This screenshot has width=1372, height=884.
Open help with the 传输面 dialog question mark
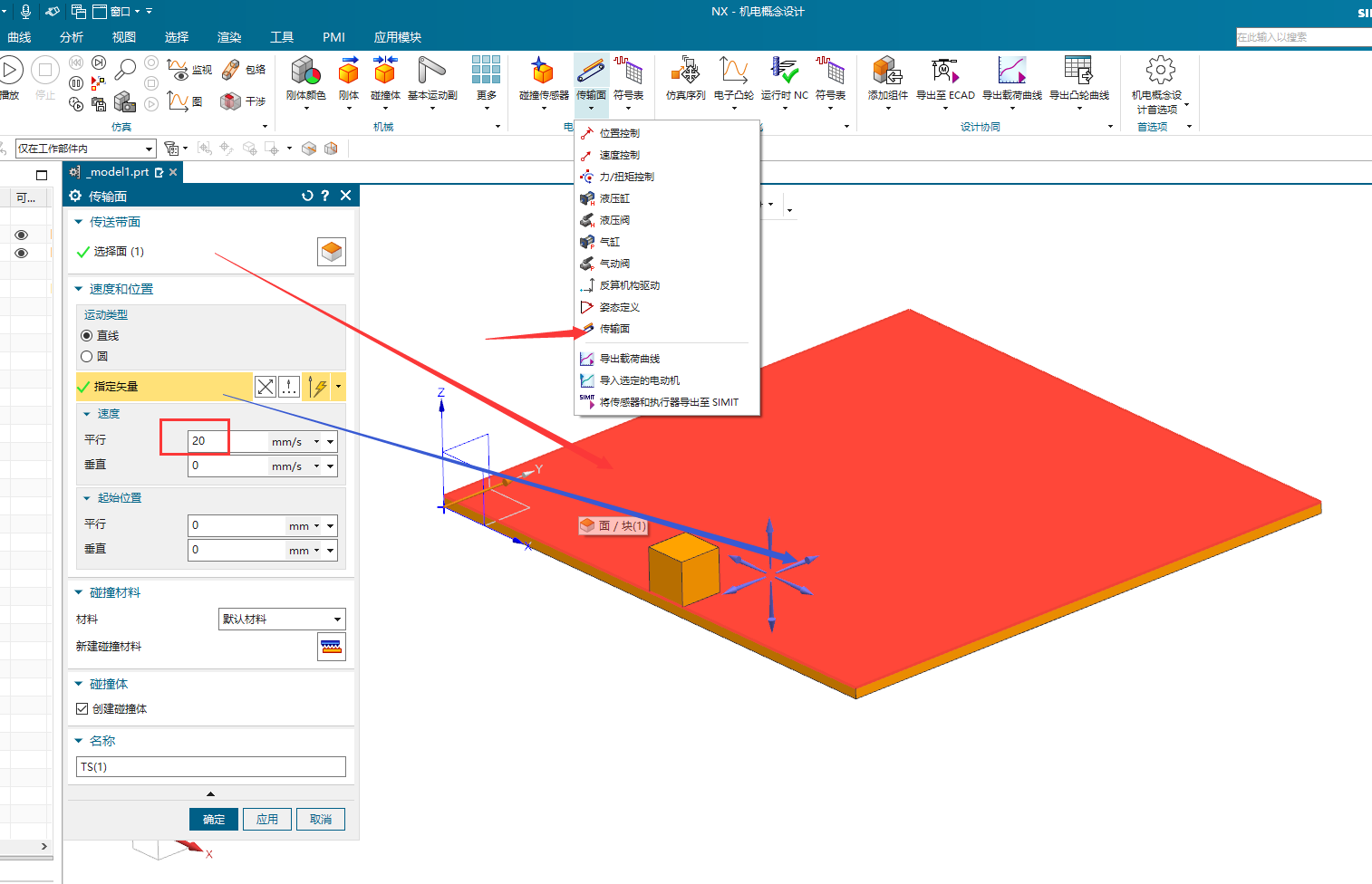pos(325,196)
